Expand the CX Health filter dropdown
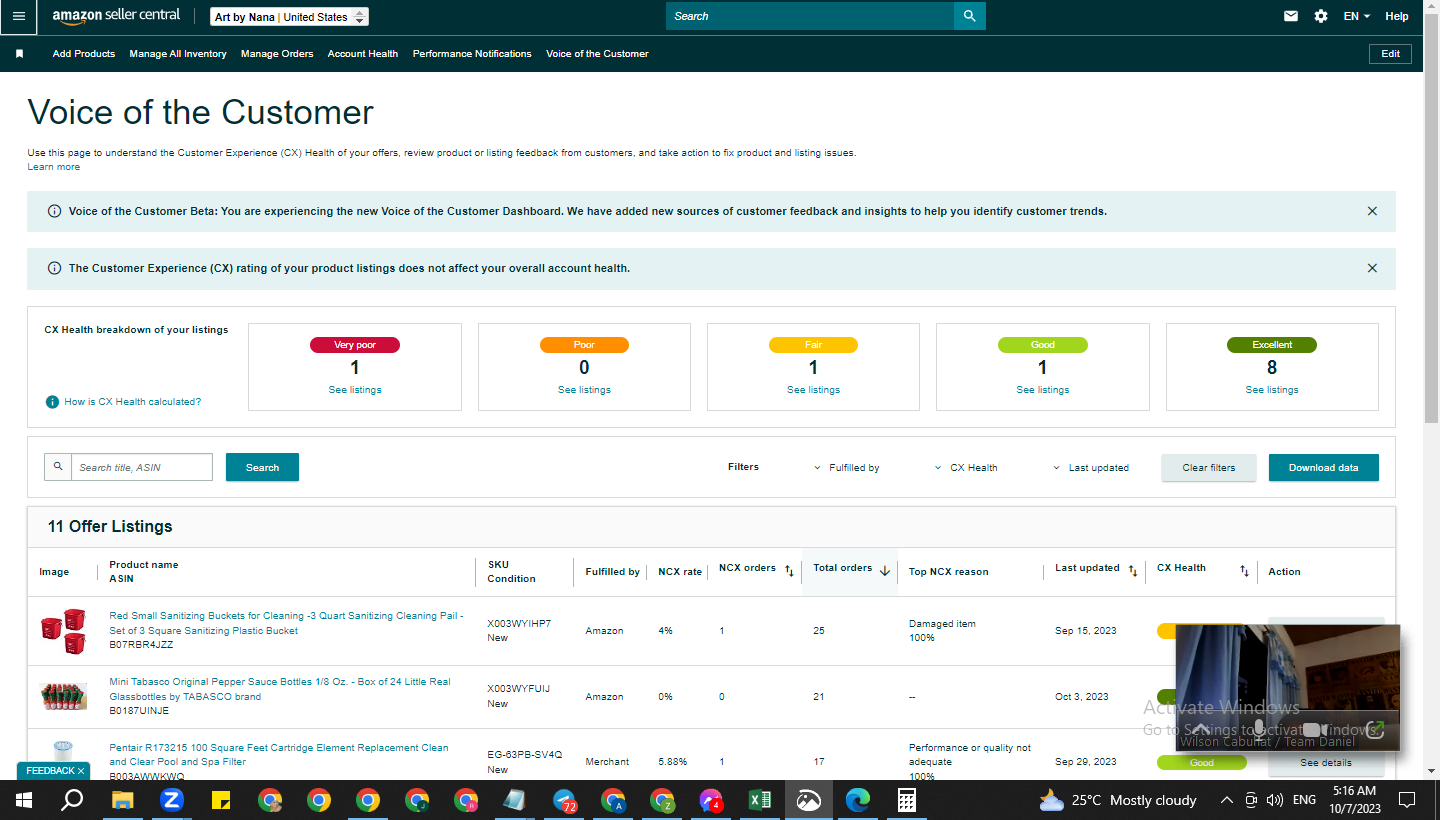Screen dimensions: 1440x820 [966, 468]
